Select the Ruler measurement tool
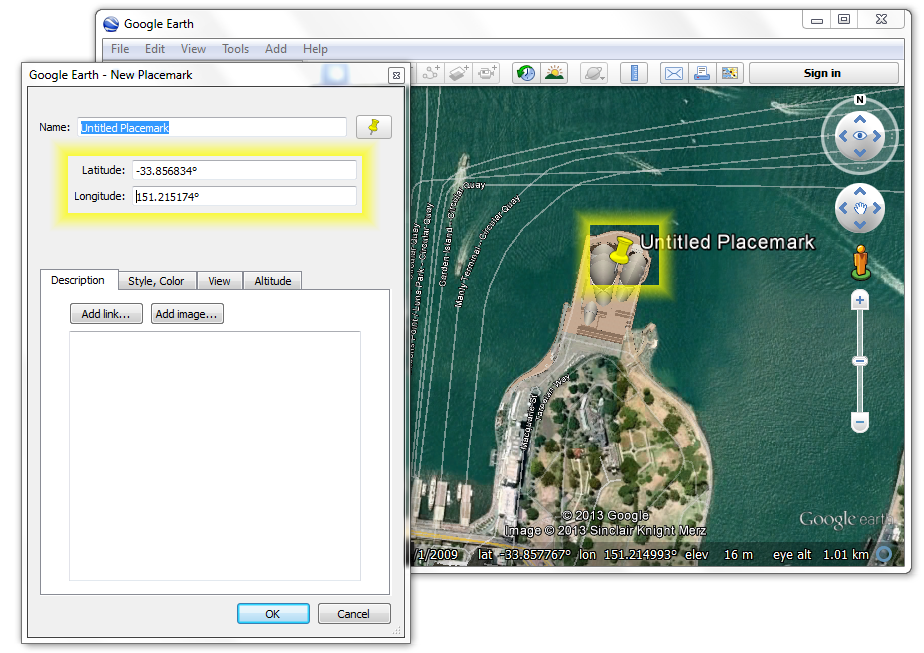The width and height of the screenshot is (924, 653). 634,73
